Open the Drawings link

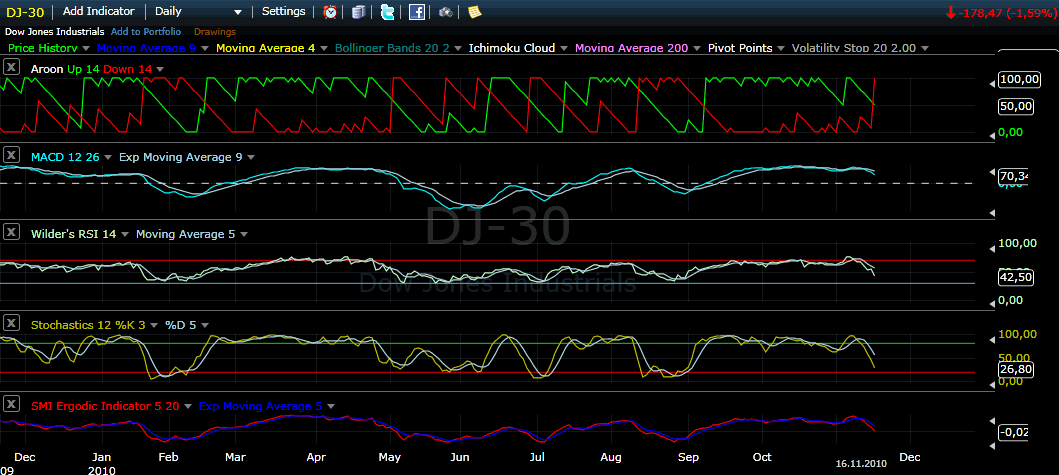click(x=215, y=32)
